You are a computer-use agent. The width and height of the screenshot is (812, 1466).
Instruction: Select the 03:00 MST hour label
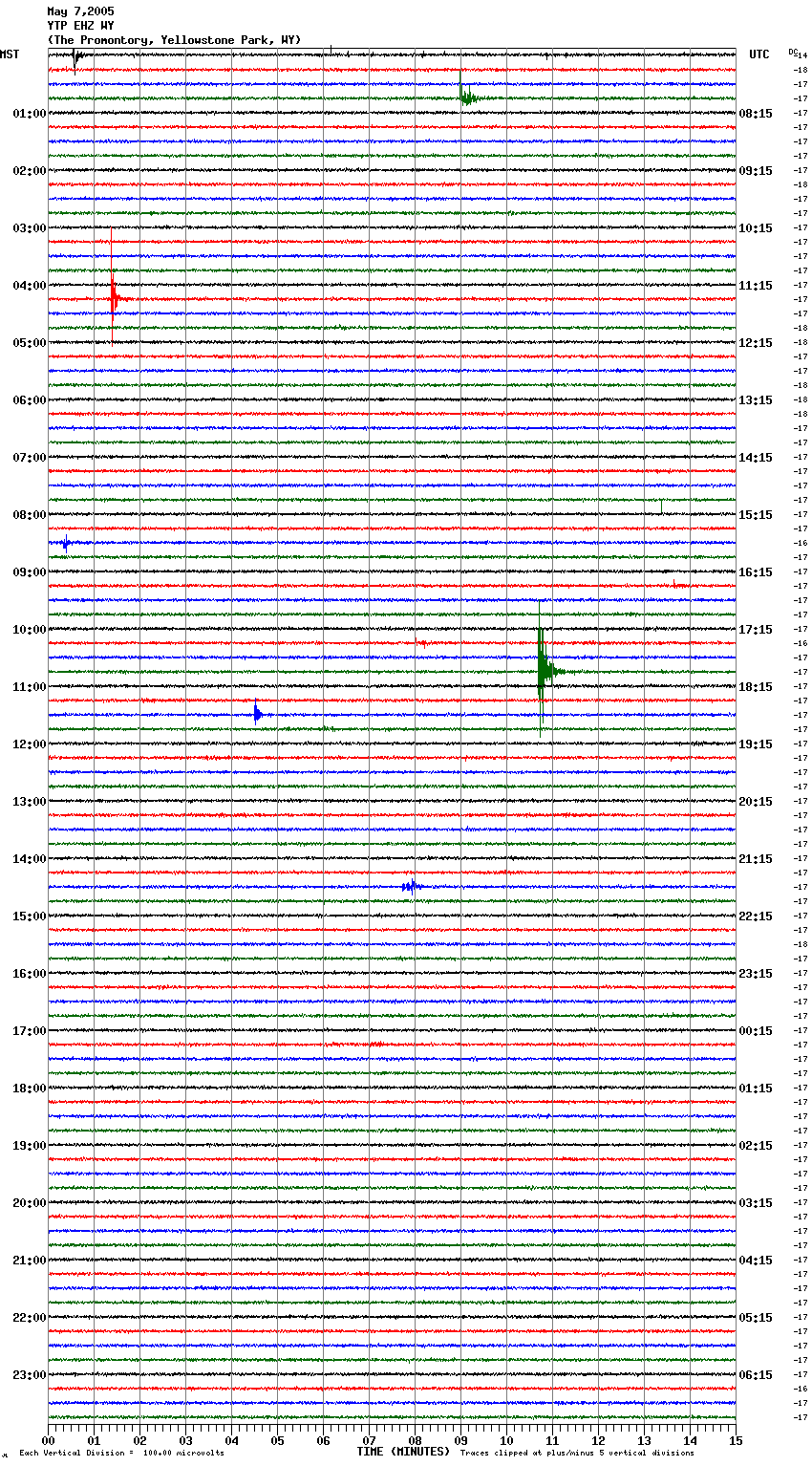(x=30, y=228)
